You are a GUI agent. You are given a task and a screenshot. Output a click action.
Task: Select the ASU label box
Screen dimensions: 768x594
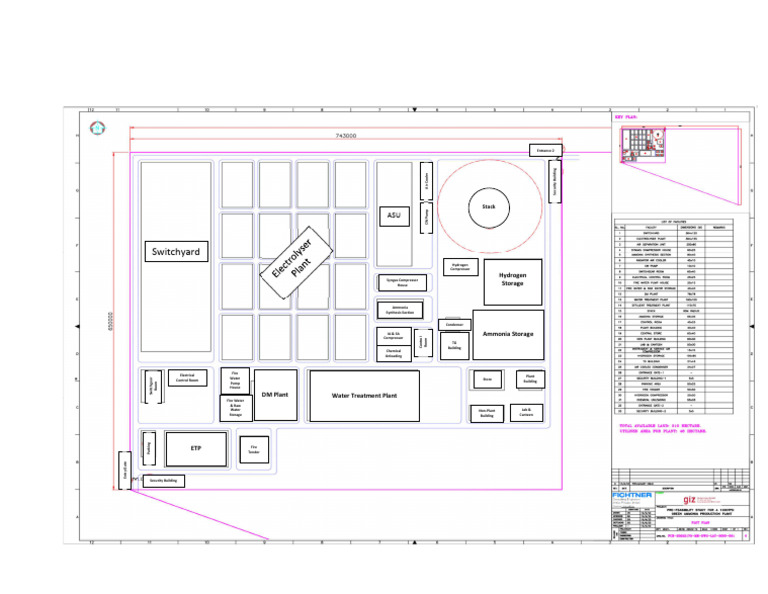click(x=394, y=216)
